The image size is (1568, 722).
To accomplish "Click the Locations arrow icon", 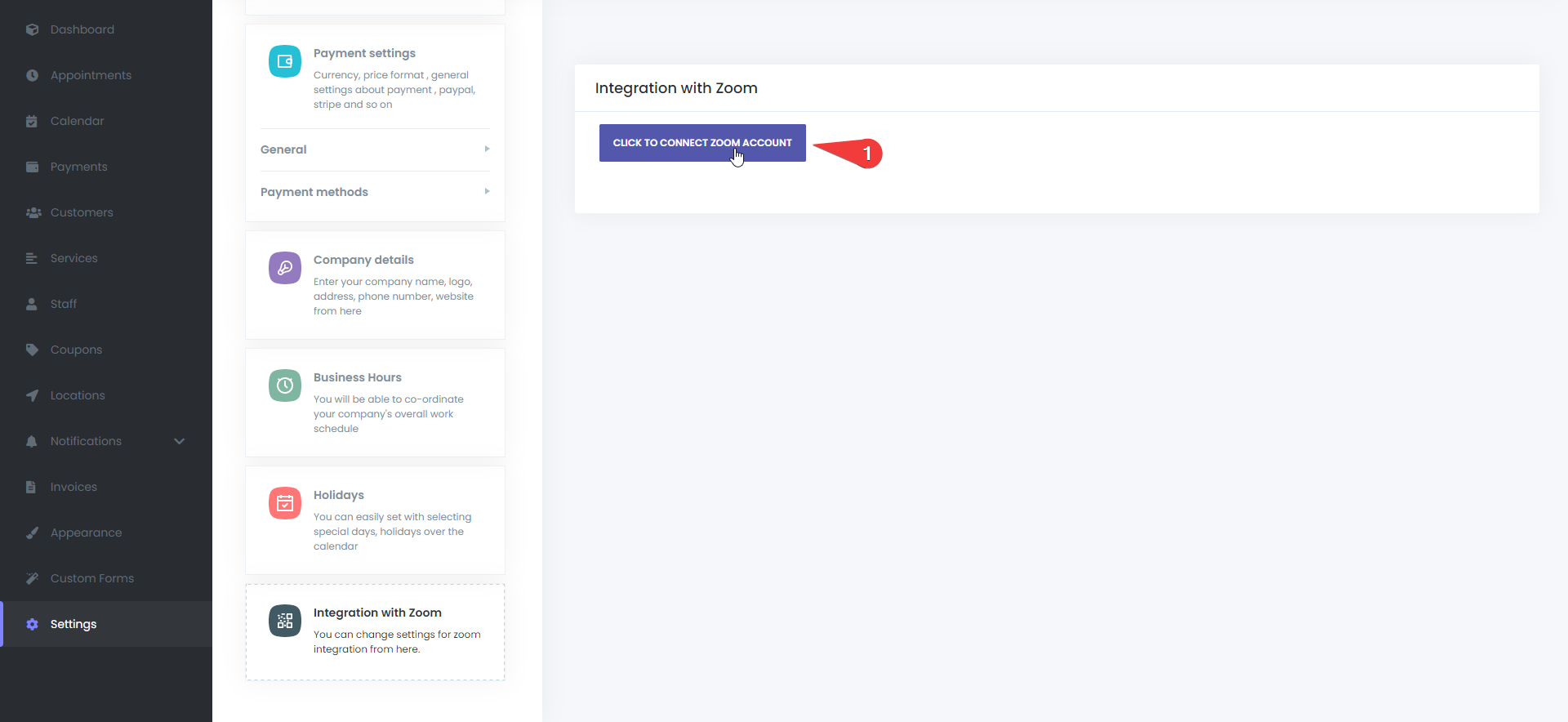I will tap(32, 395).
